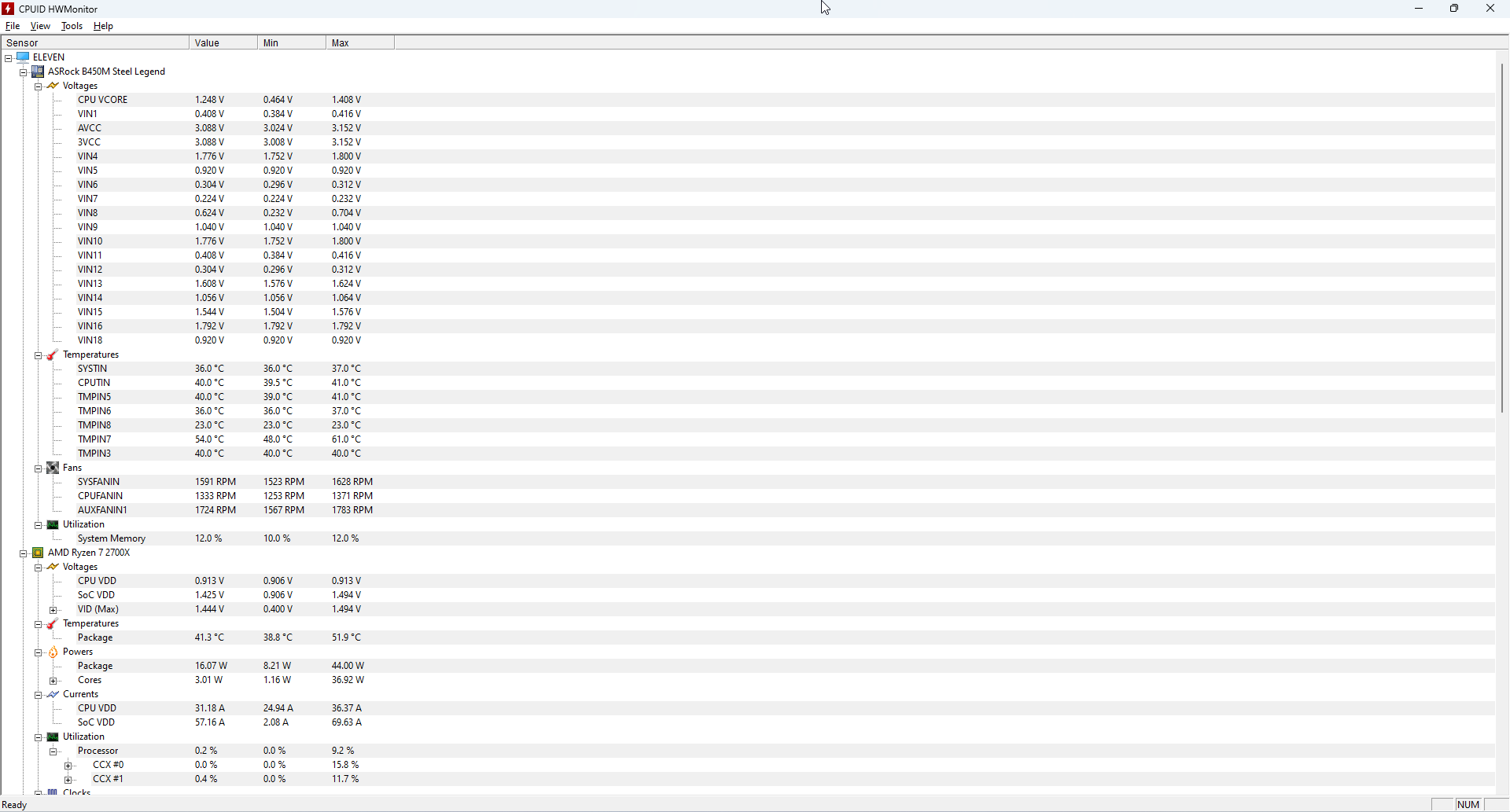Expand the VID (Max) voltage entry
This screenshot has height=812, width=1510.
pos(53,610)
